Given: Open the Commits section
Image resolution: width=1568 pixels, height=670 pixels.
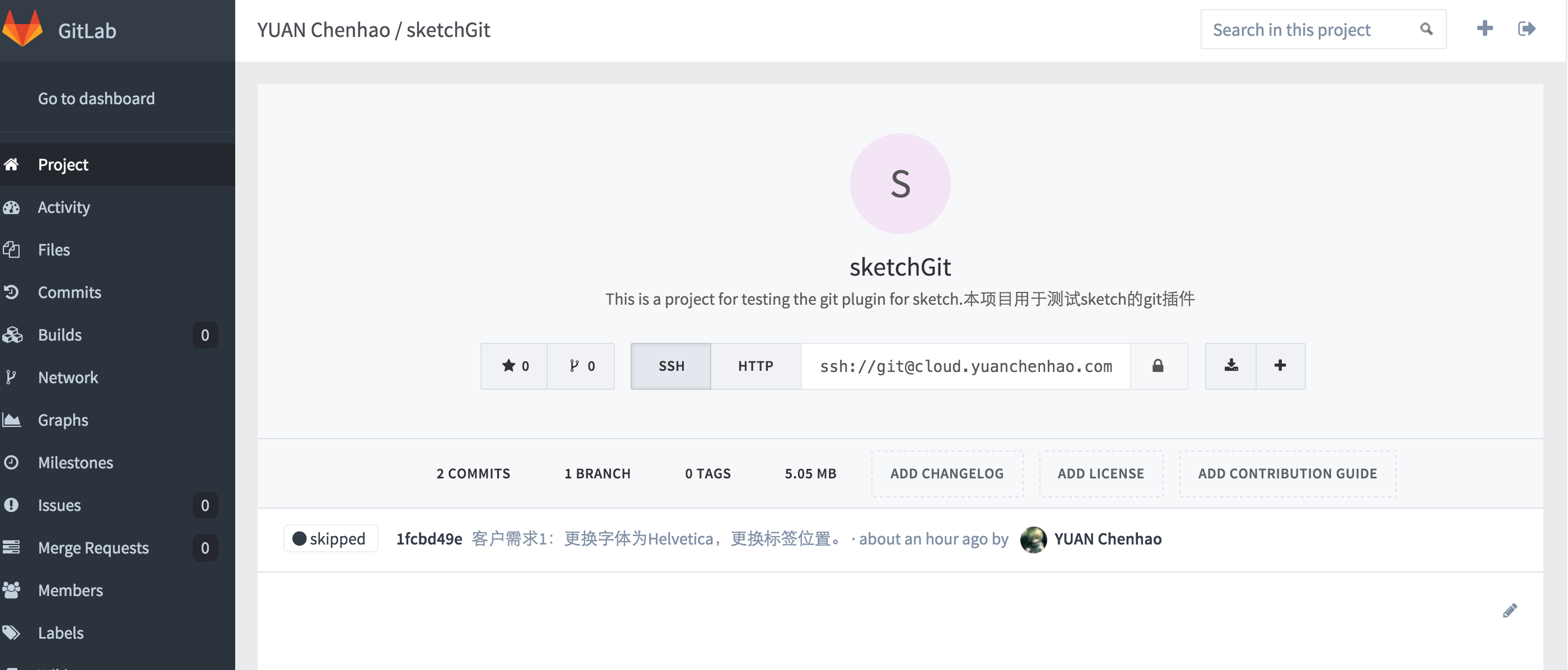Looking at the screenshot, I should tap(68, 291).
